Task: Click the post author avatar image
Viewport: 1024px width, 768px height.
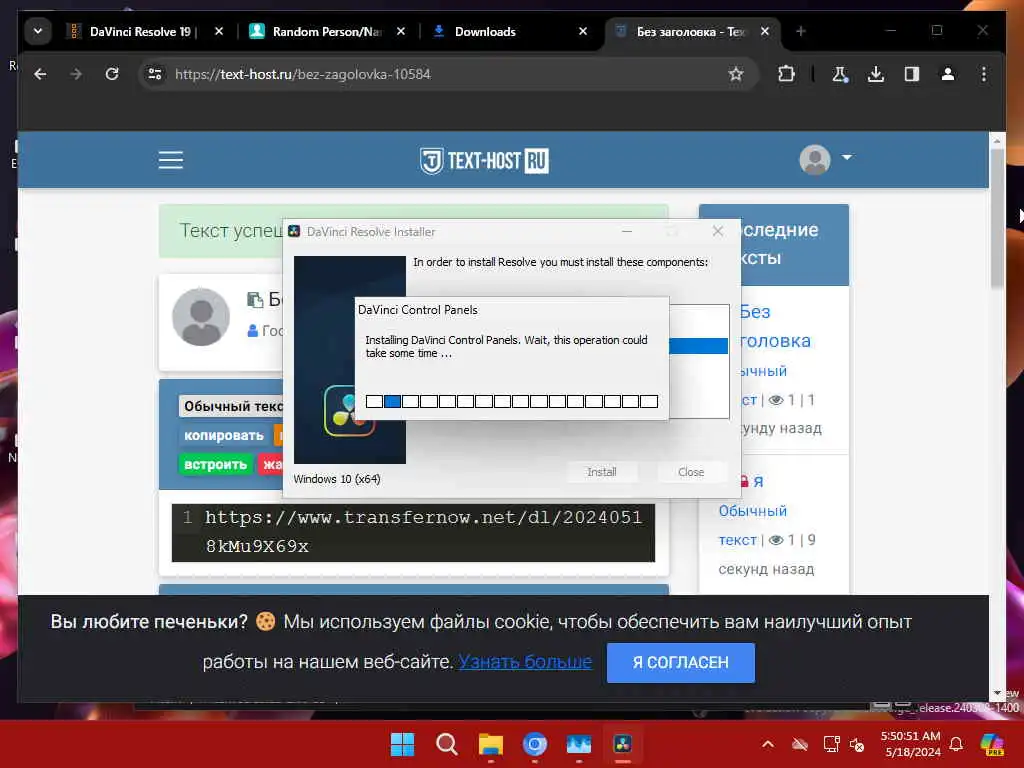Action: (200, 317)
